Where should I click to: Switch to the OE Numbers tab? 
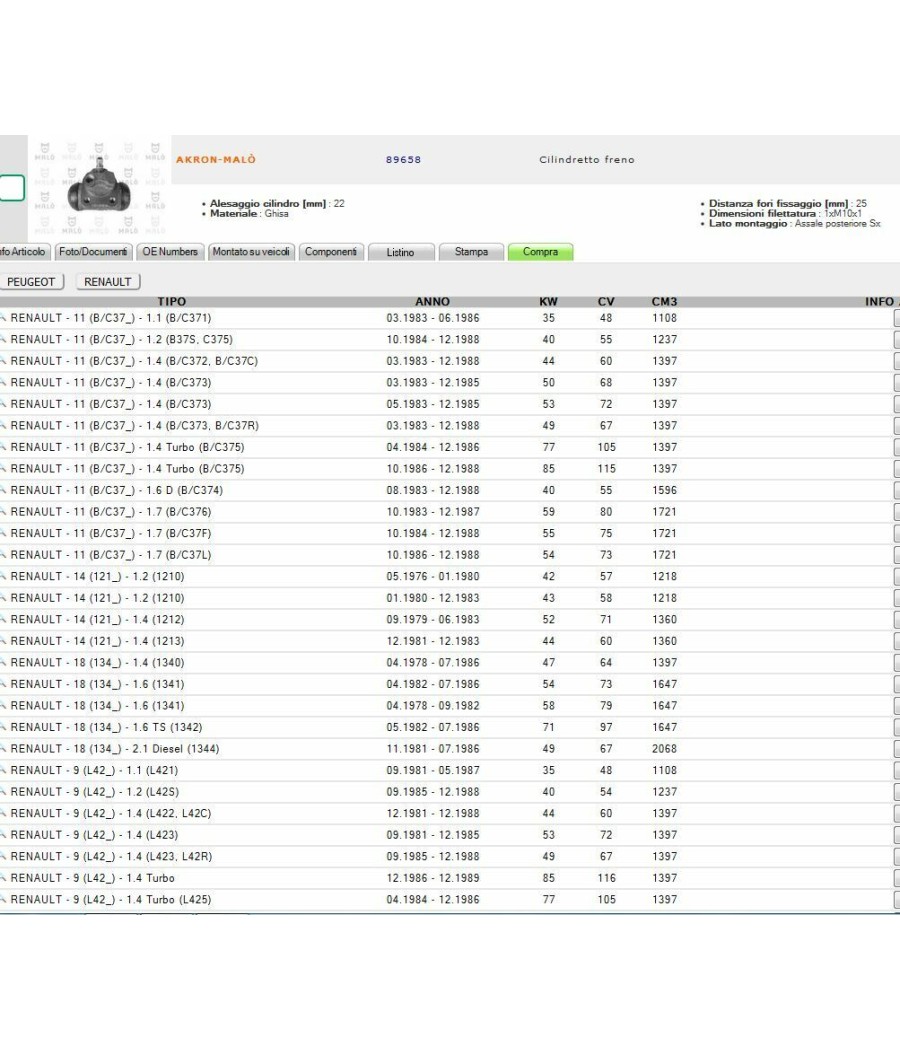pos(170,252)
